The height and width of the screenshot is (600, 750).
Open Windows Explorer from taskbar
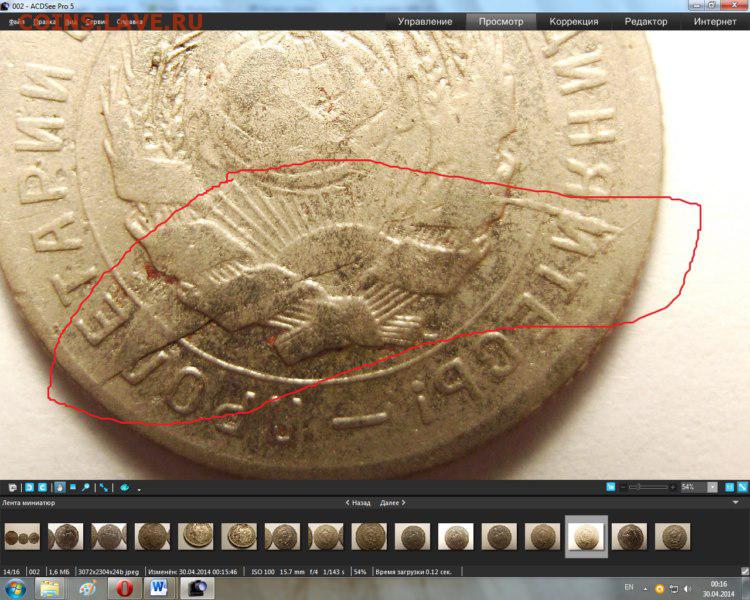point(49,589)
